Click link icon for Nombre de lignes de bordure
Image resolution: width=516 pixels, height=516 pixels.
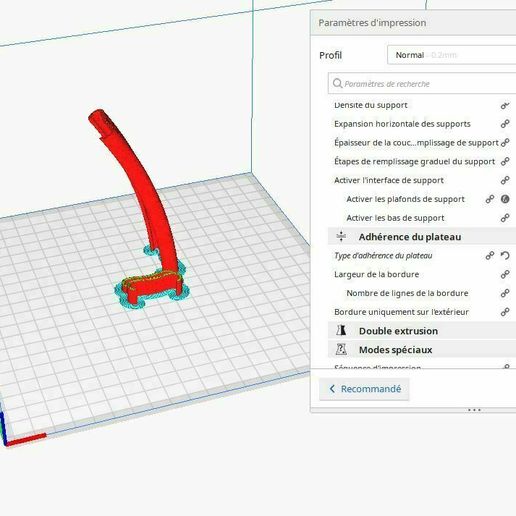tap(505, 293)
